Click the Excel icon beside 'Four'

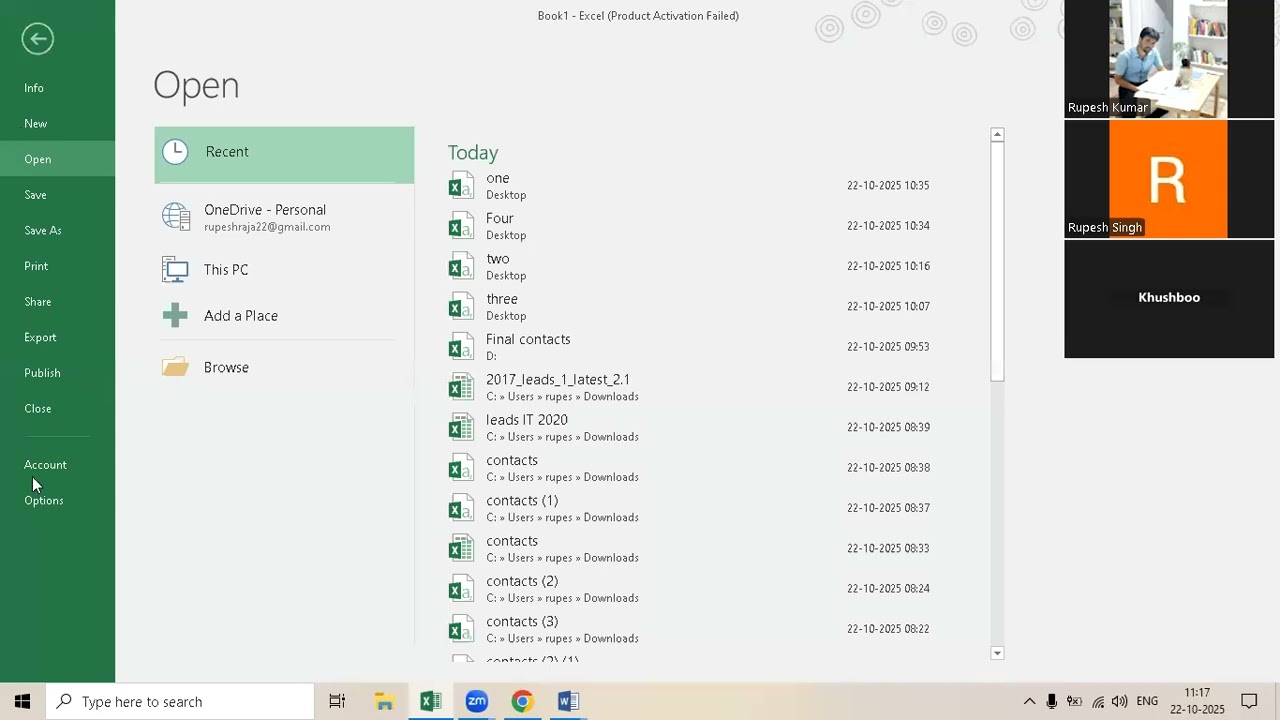[461, 226]
